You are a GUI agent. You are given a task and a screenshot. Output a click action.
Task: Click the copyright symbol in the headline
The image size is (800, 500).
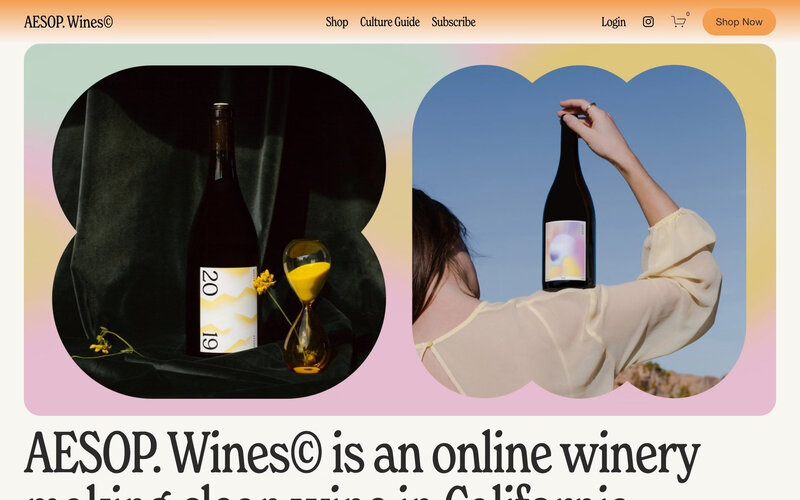coord(305,452)
